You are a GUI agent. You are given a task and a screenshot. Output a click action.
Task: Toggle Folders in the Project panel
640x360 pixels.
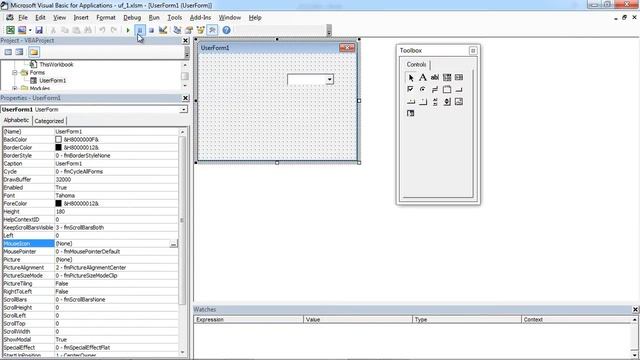point(34,52)
